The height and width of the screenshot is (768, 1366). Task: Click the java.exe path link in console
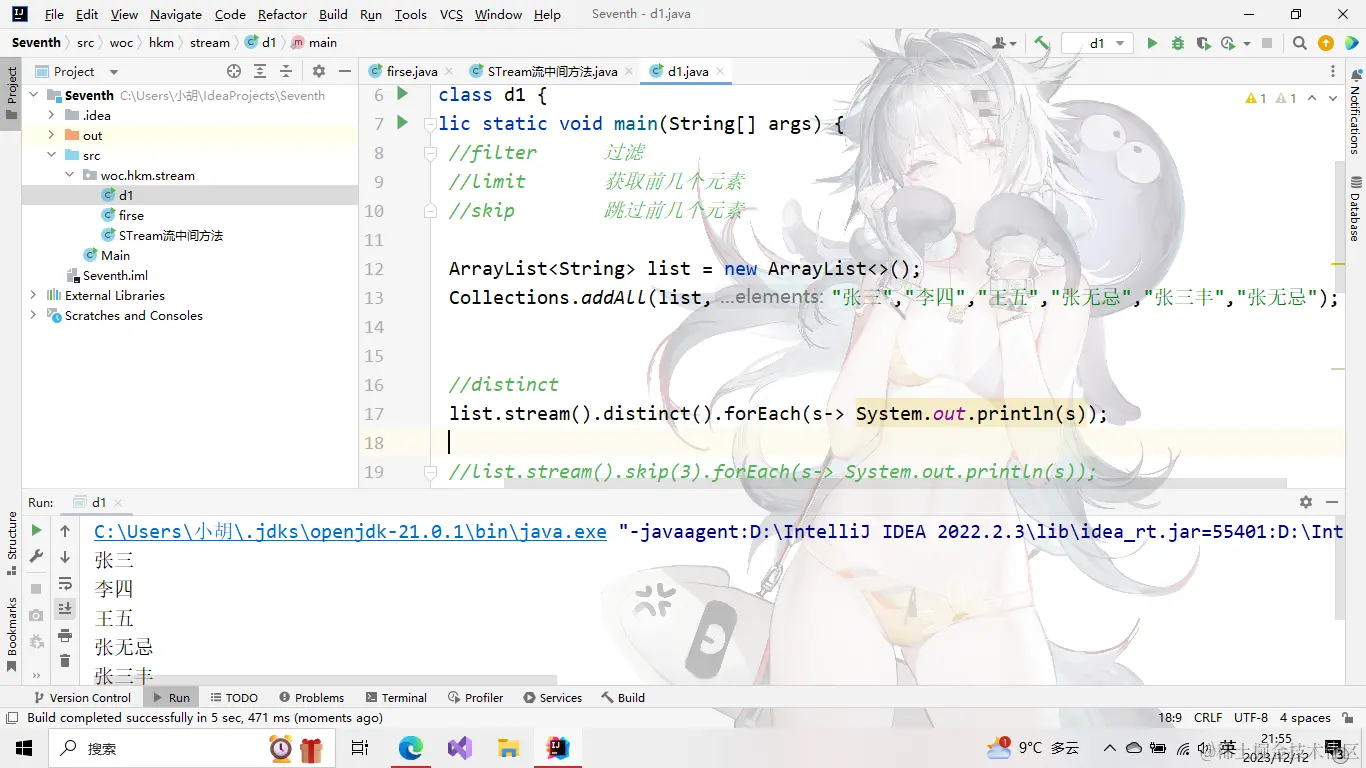point(350,531)
